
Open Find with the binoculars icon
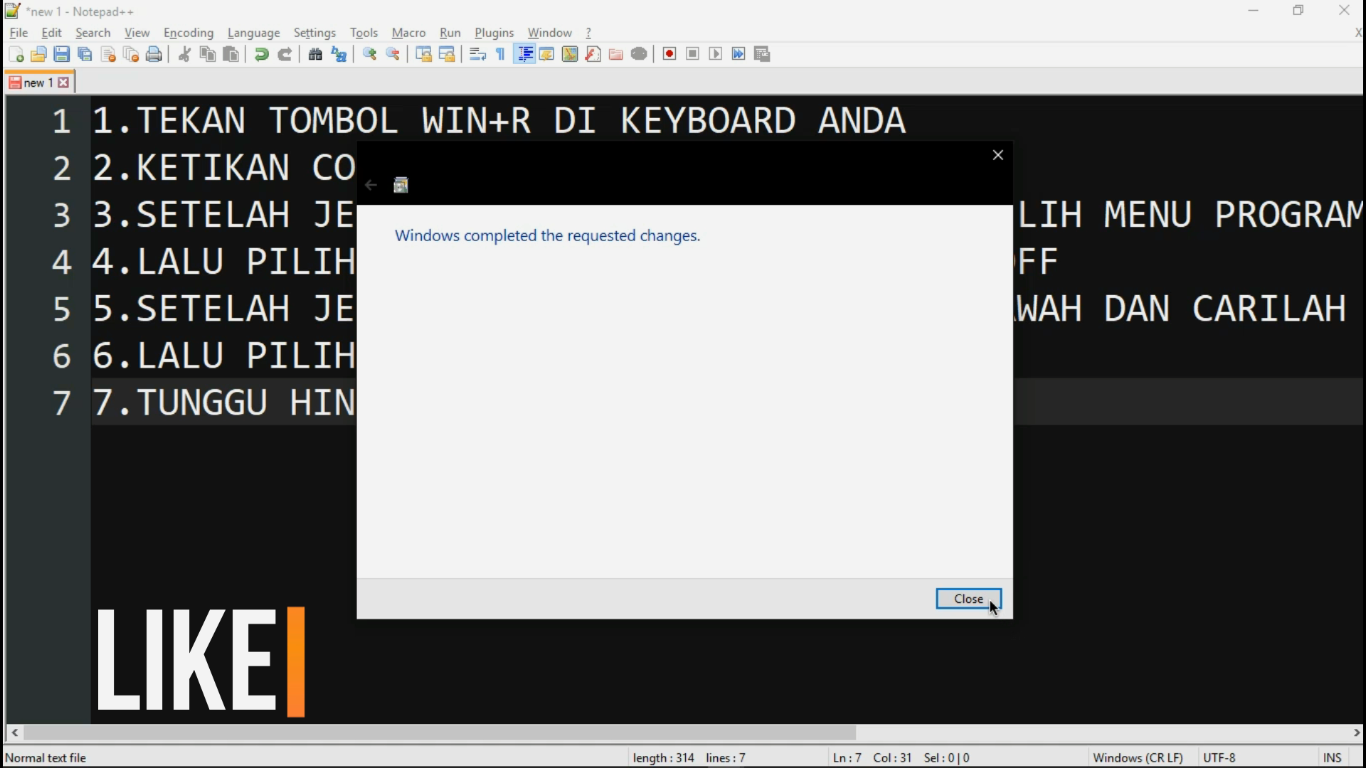pyautogui.click(x=316, y=54)
